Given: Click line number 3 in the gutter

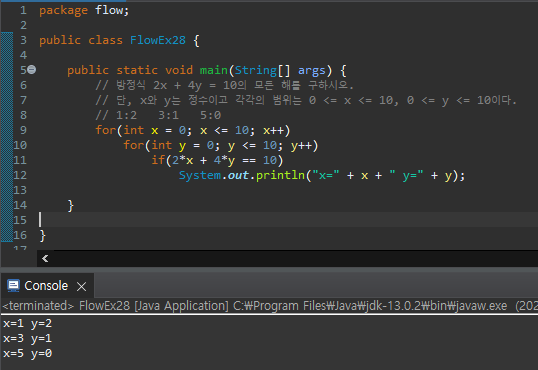Looking at the screenshot, I should point(23,40).
